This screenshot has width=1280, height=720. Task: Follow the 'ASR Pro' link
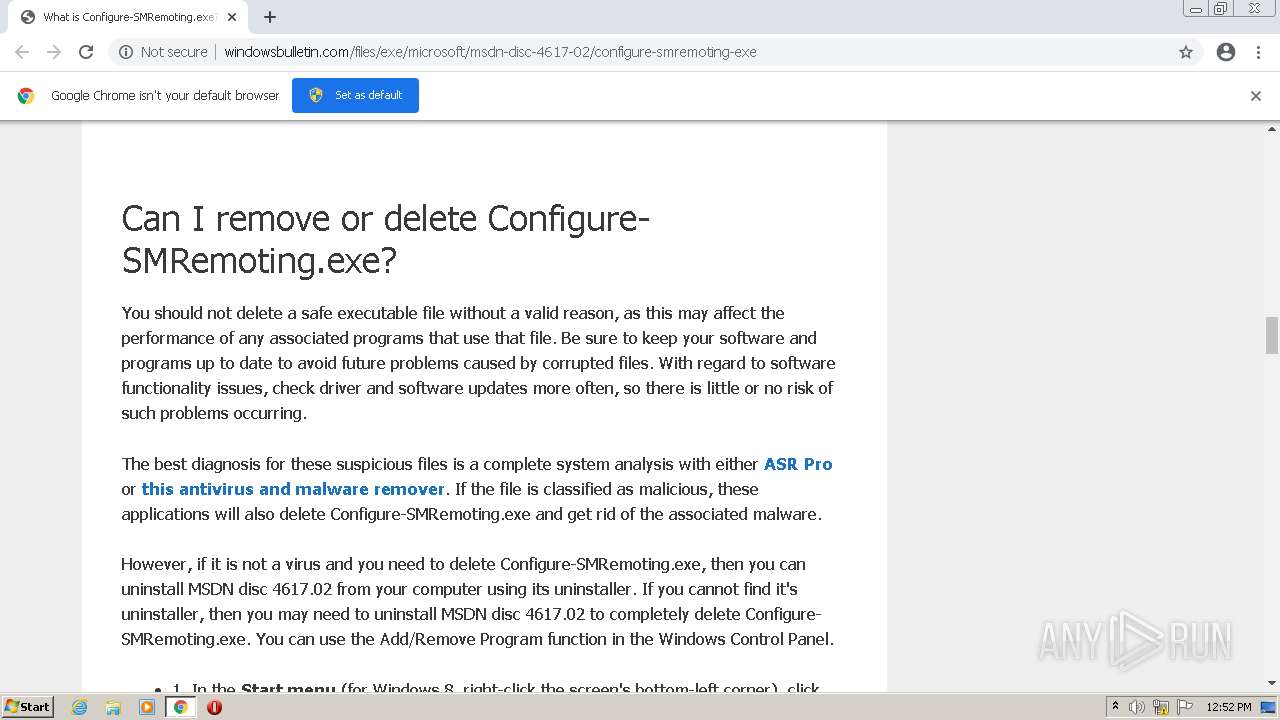[798, 464]
